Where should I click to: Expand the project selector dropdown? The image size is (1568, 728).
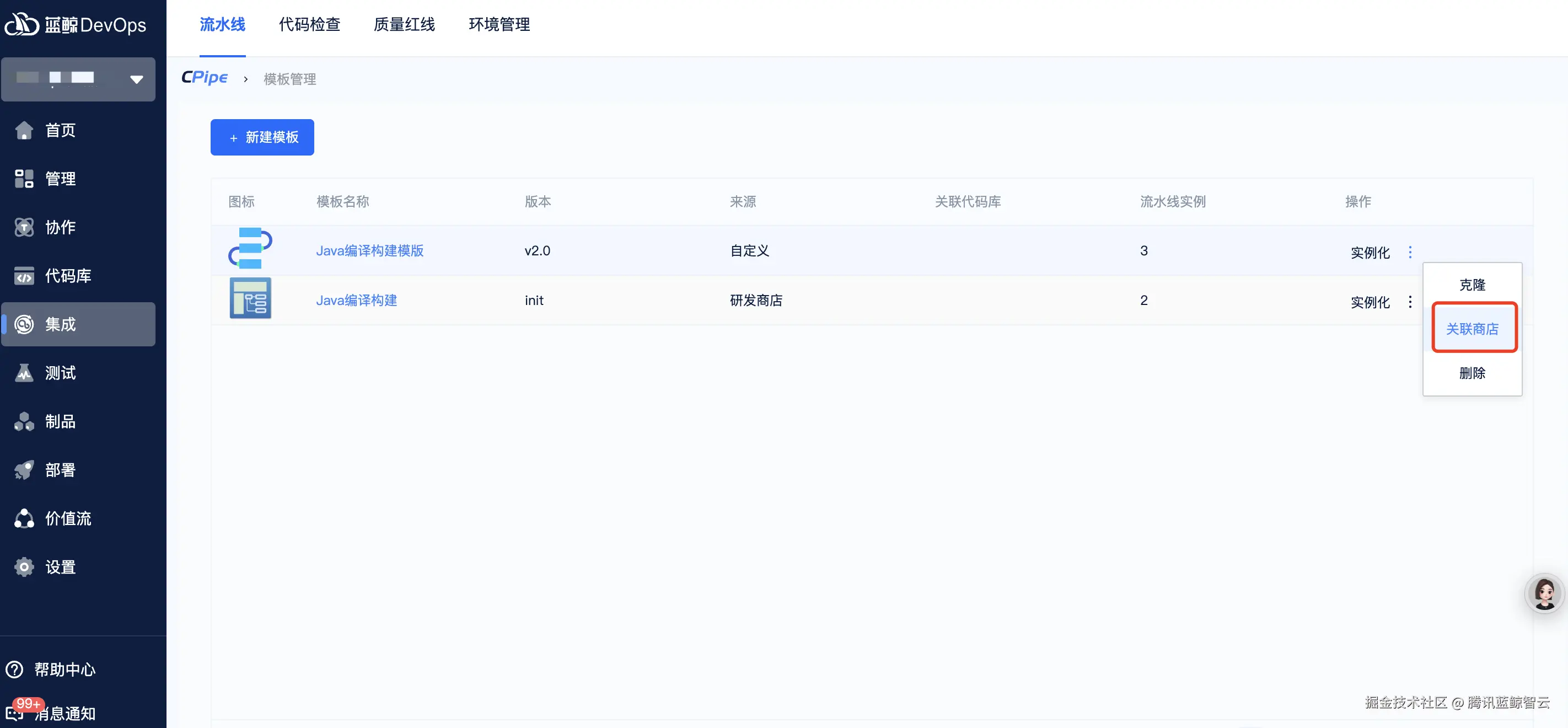pos(135,79)
